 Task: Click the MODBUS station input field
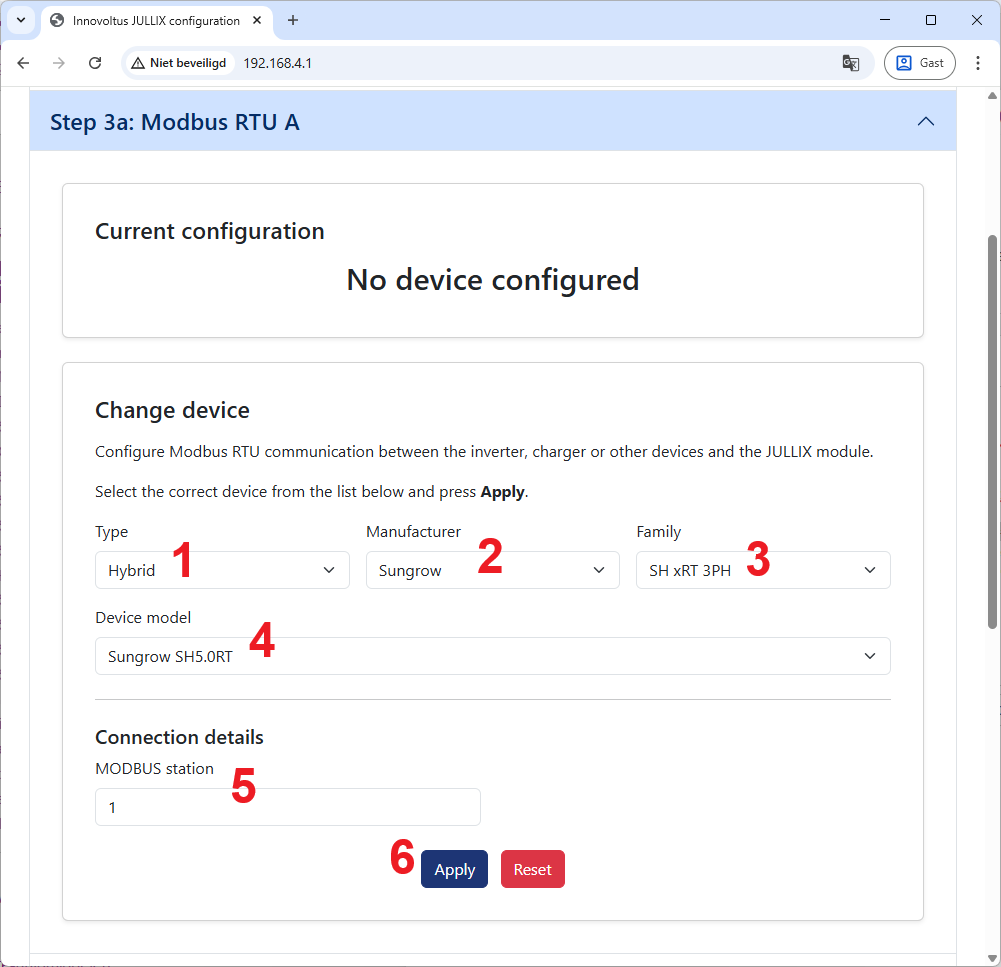click(287, 807)
